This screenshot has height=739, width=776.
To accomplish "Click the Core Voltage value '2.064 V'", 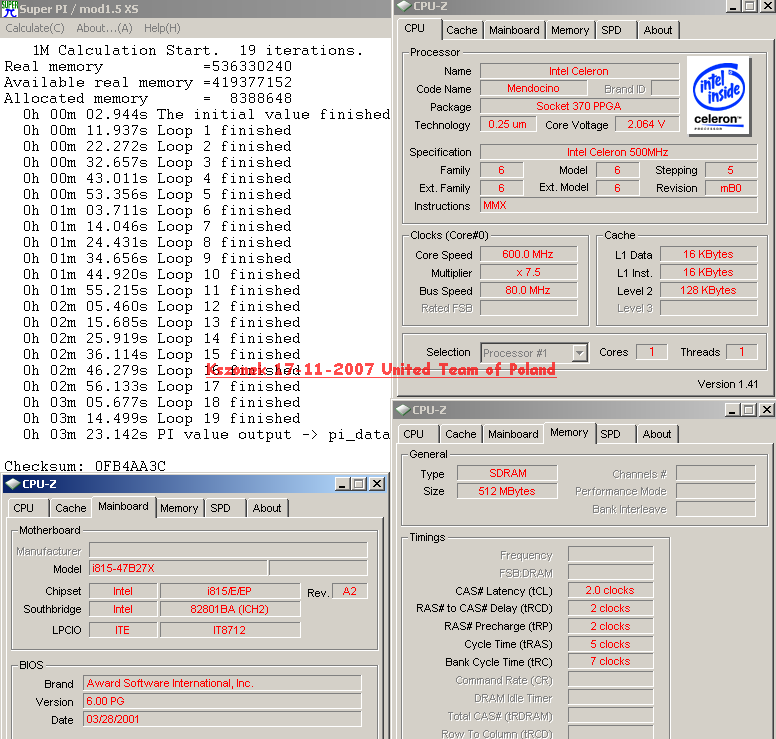I will [x=647, y=124].
